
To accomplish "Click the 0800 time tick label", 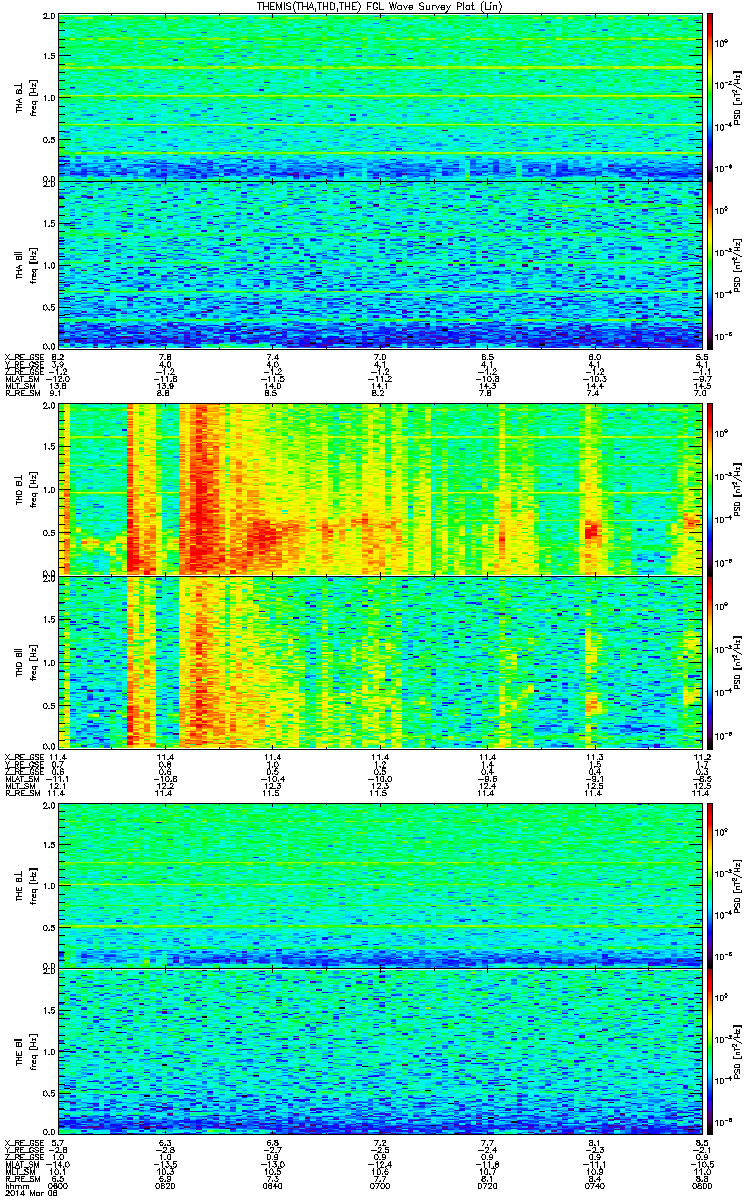I will tap(702, 1185).
